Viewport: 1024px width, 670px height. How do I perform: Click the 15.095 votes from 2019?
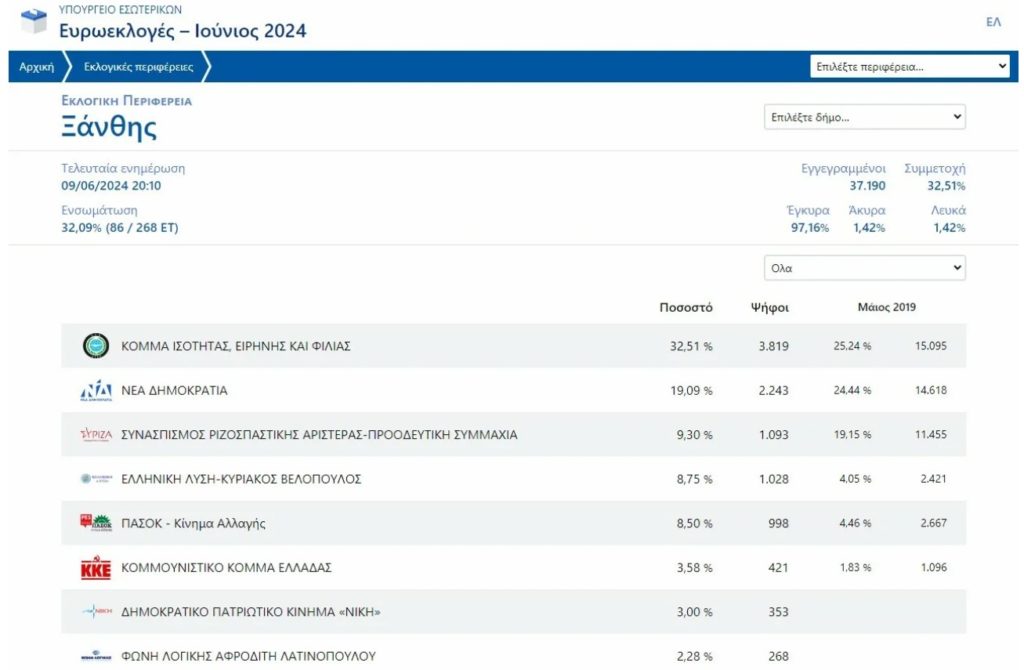(x=931, y=346)
